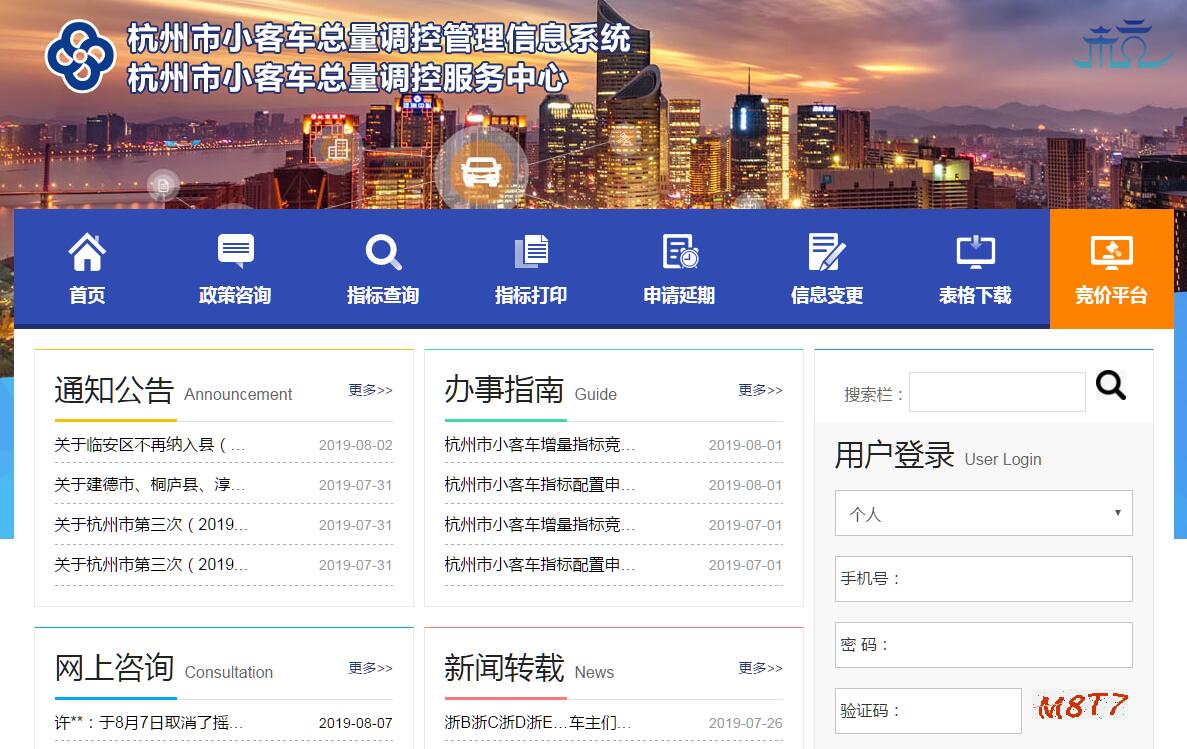Open the 指标打印 document icon
The image size is (1187, 749).
531,252
